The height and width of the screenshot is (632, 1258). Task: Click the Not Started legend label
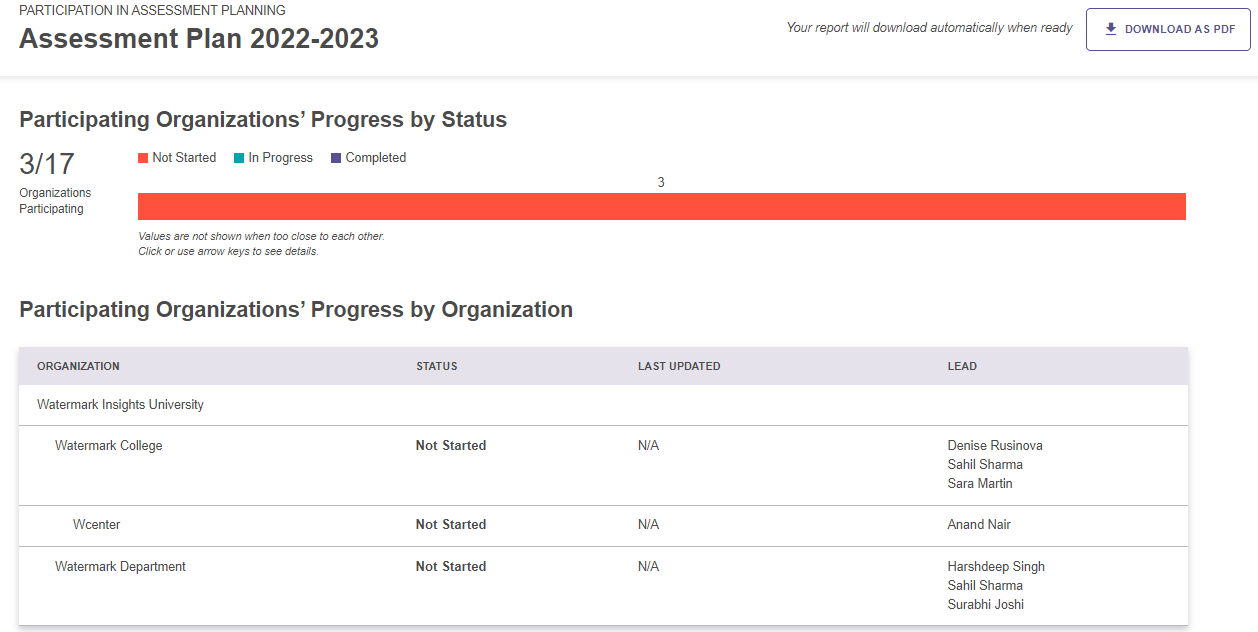(184, 158)
